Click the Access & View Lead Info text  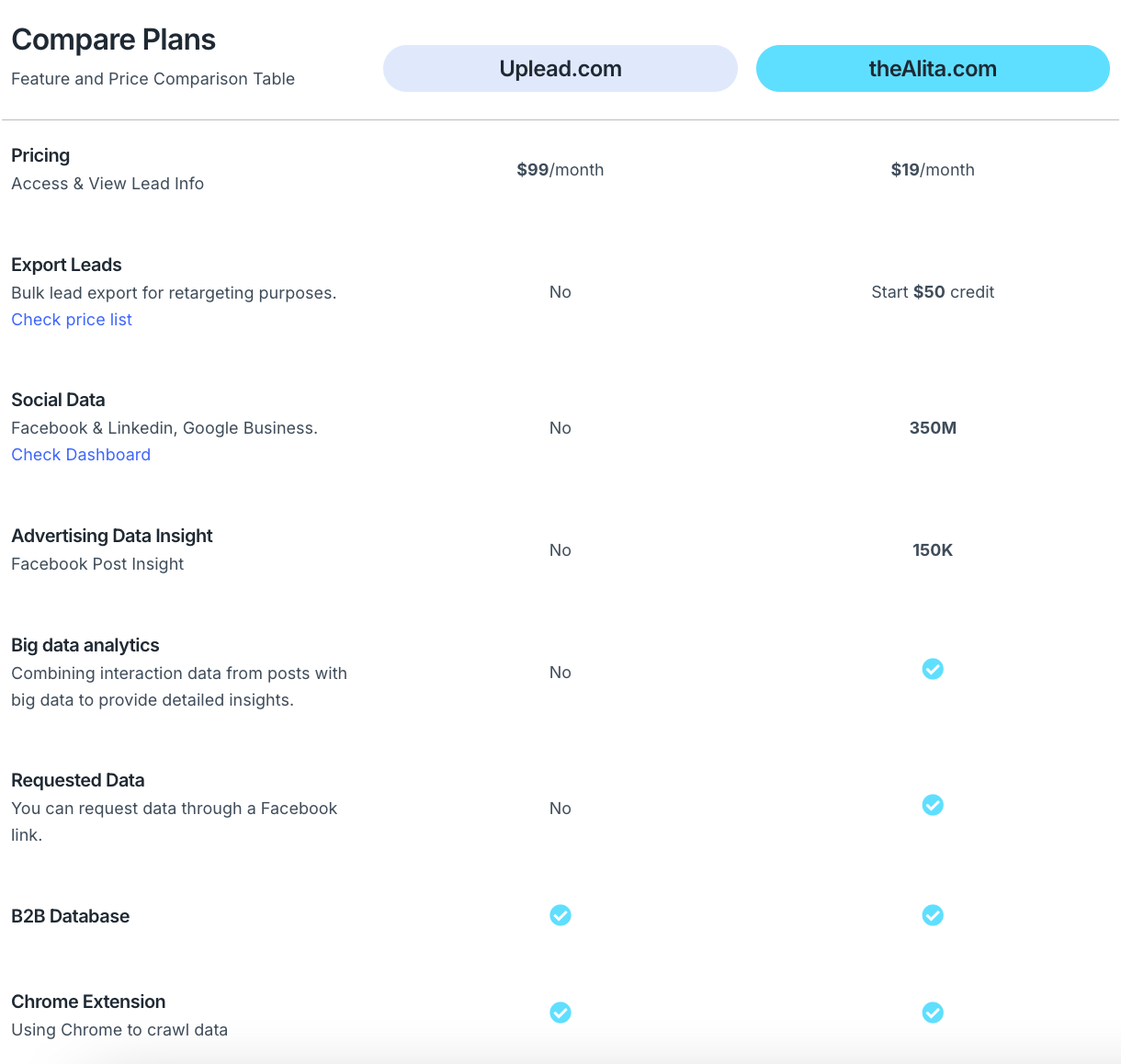[x=108, y=184]
